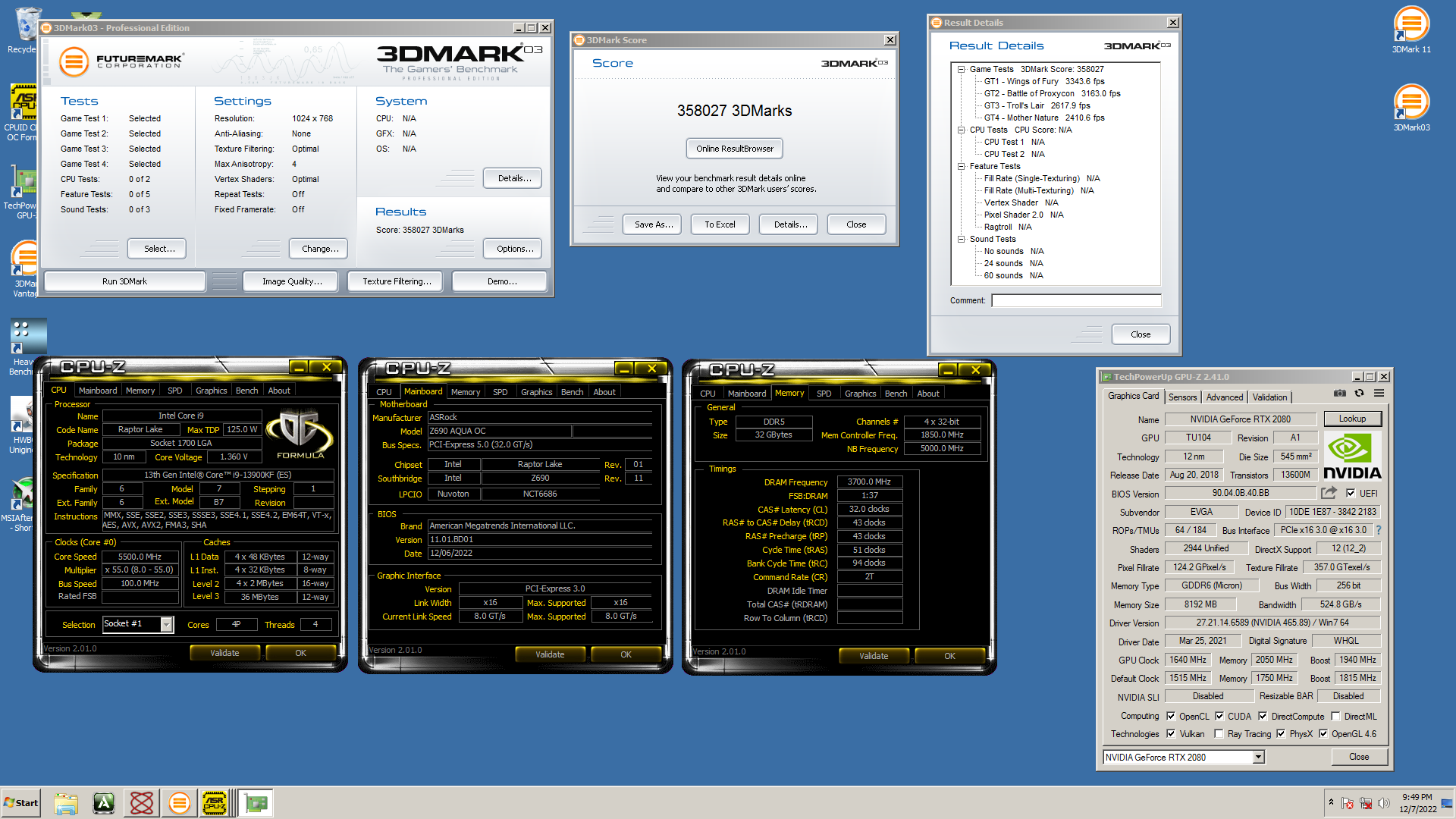The height and width of the screenshot is (819, 1456).
Task: Collapse the Sound Tests tree node
Action: pos(961,239)
